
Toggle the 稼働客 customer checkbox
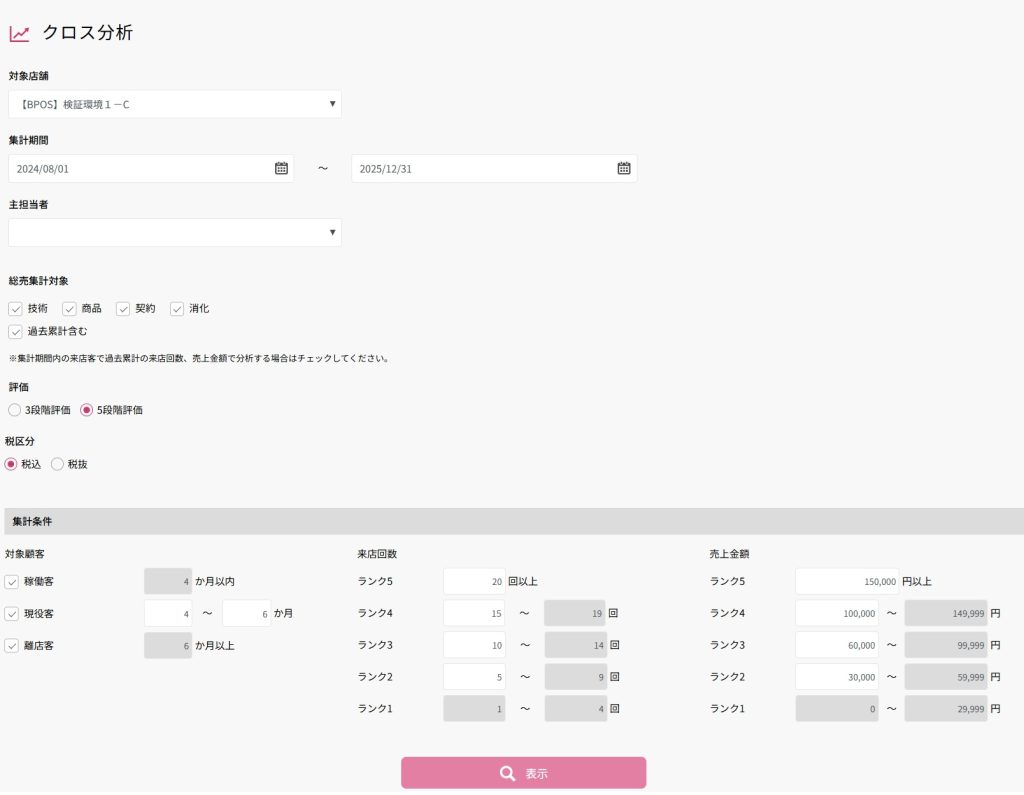[12, 582]
